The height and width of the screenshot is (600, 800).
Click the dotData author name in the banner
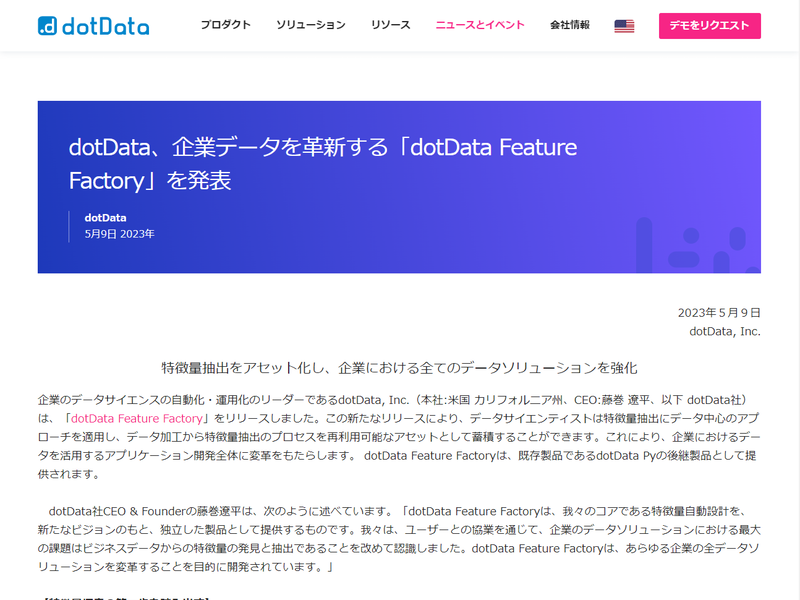coord(104,218)
